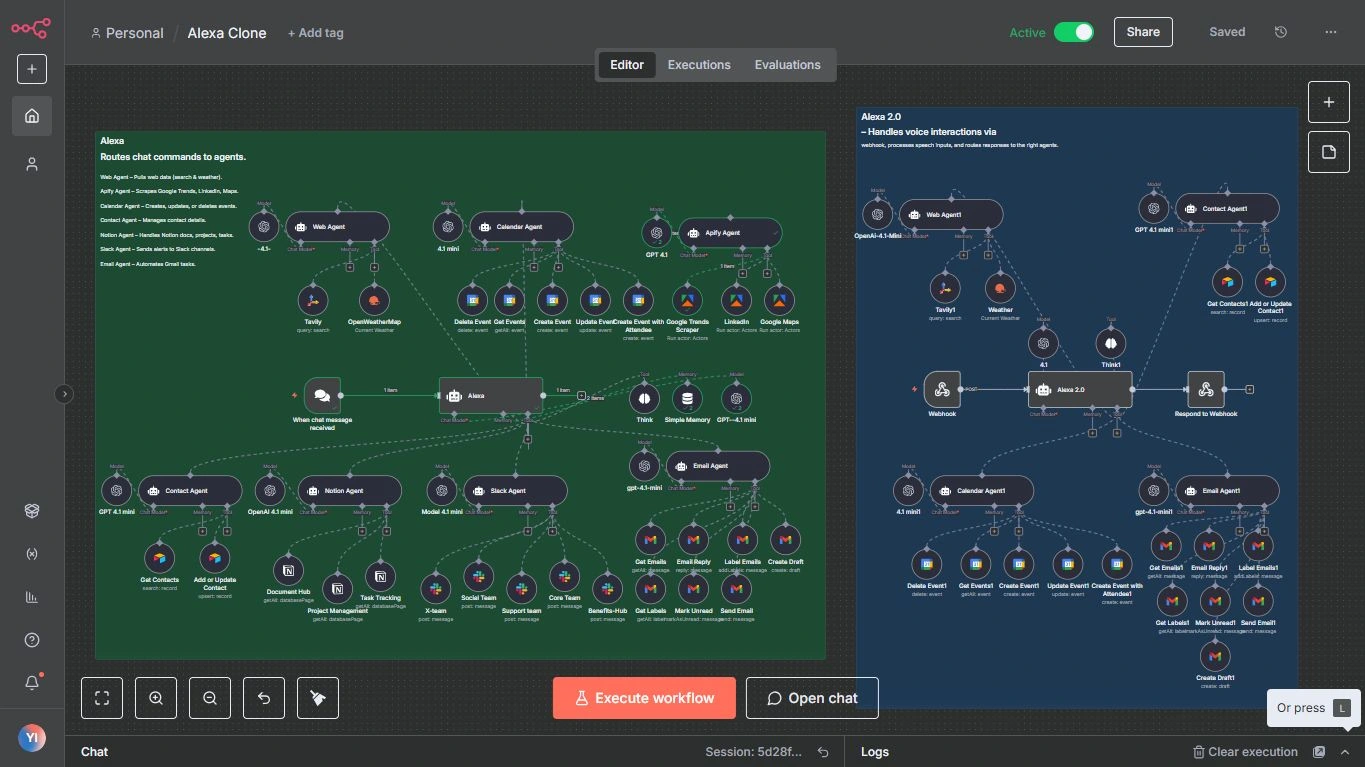Switch to the Executions tab

[x=699, y=65]
